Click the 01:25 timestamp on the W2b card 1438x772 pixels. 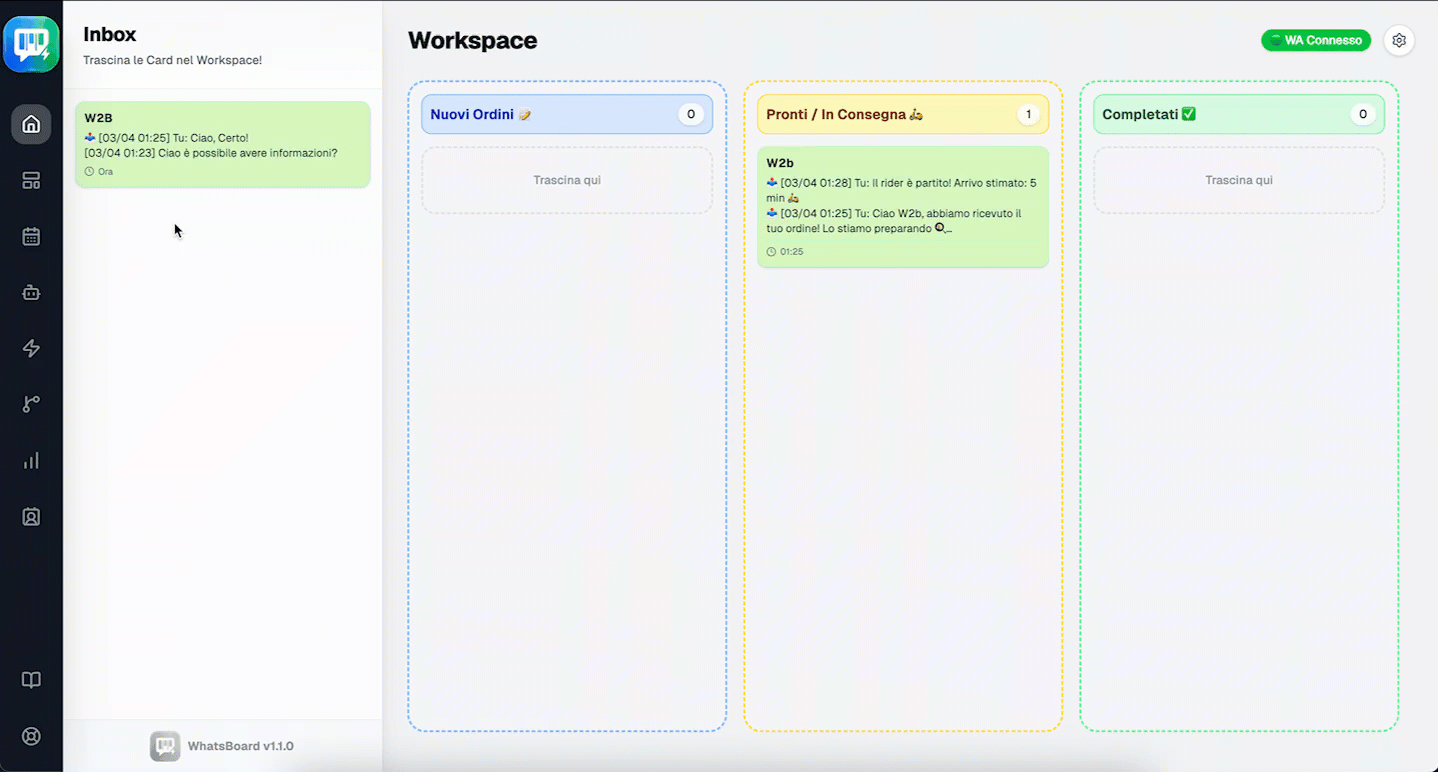(x=791, y=252)
